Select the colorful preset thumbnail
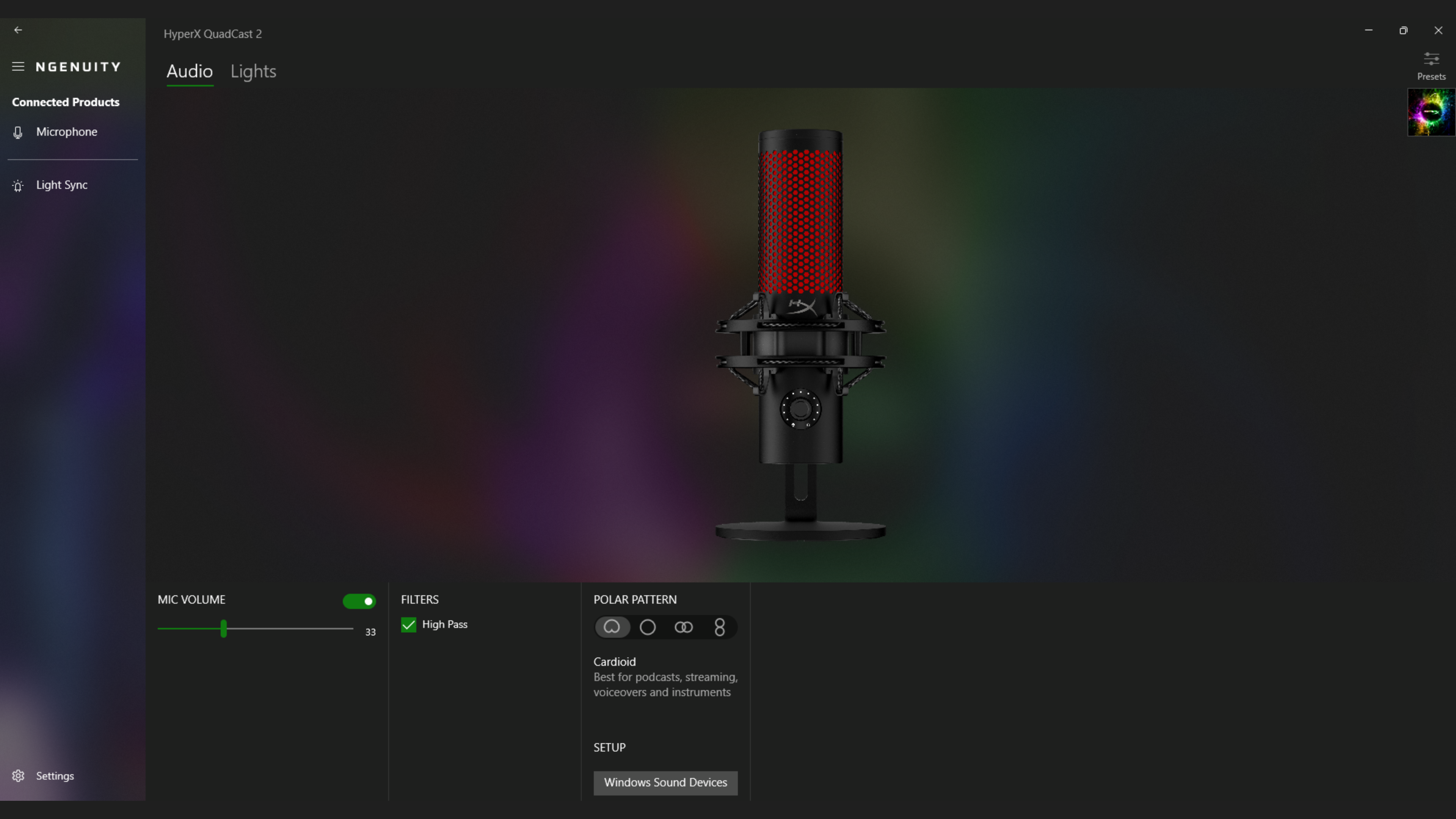The height and width of the screenshot is (819, 1456). [1431, 112]
